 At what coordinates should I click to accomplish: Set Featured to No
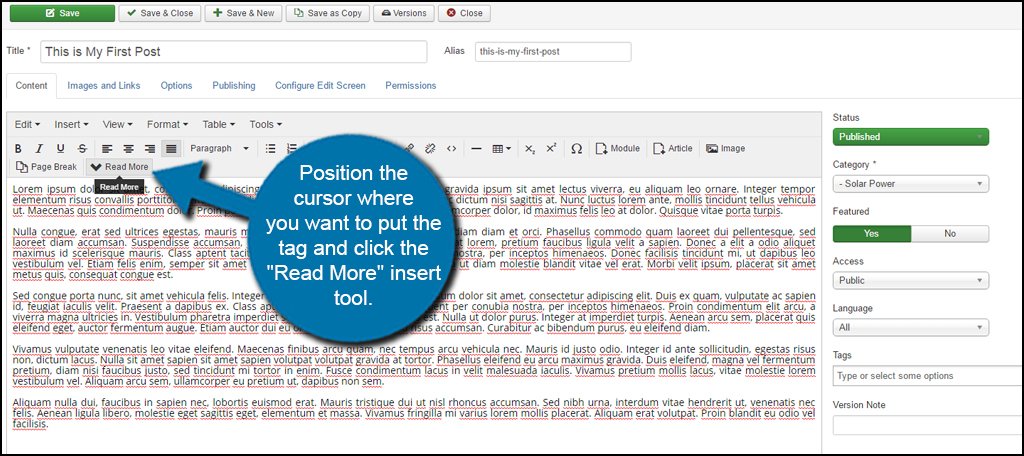click(x=950, y=234)
